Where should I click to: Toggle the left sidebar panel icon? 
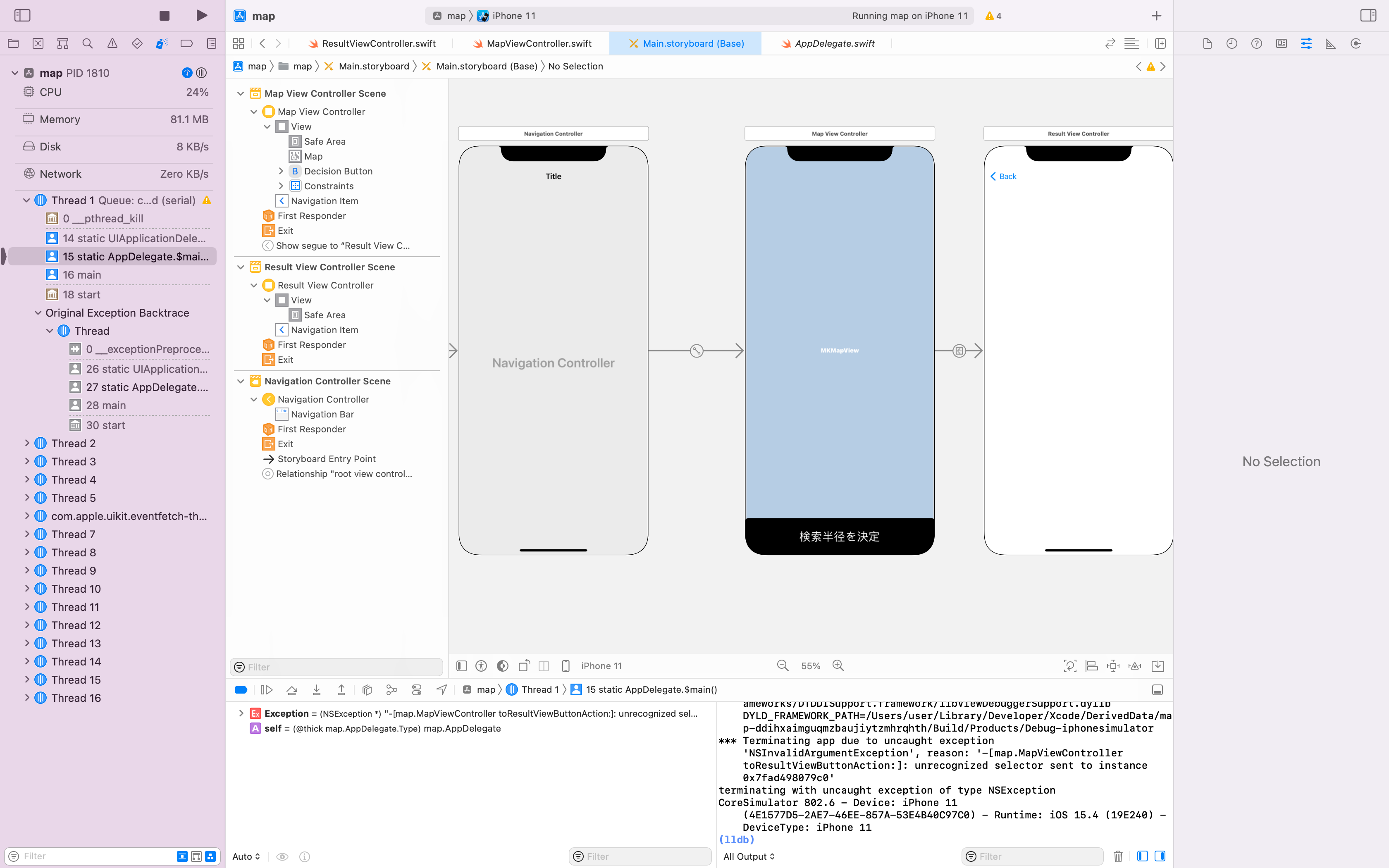22,15
